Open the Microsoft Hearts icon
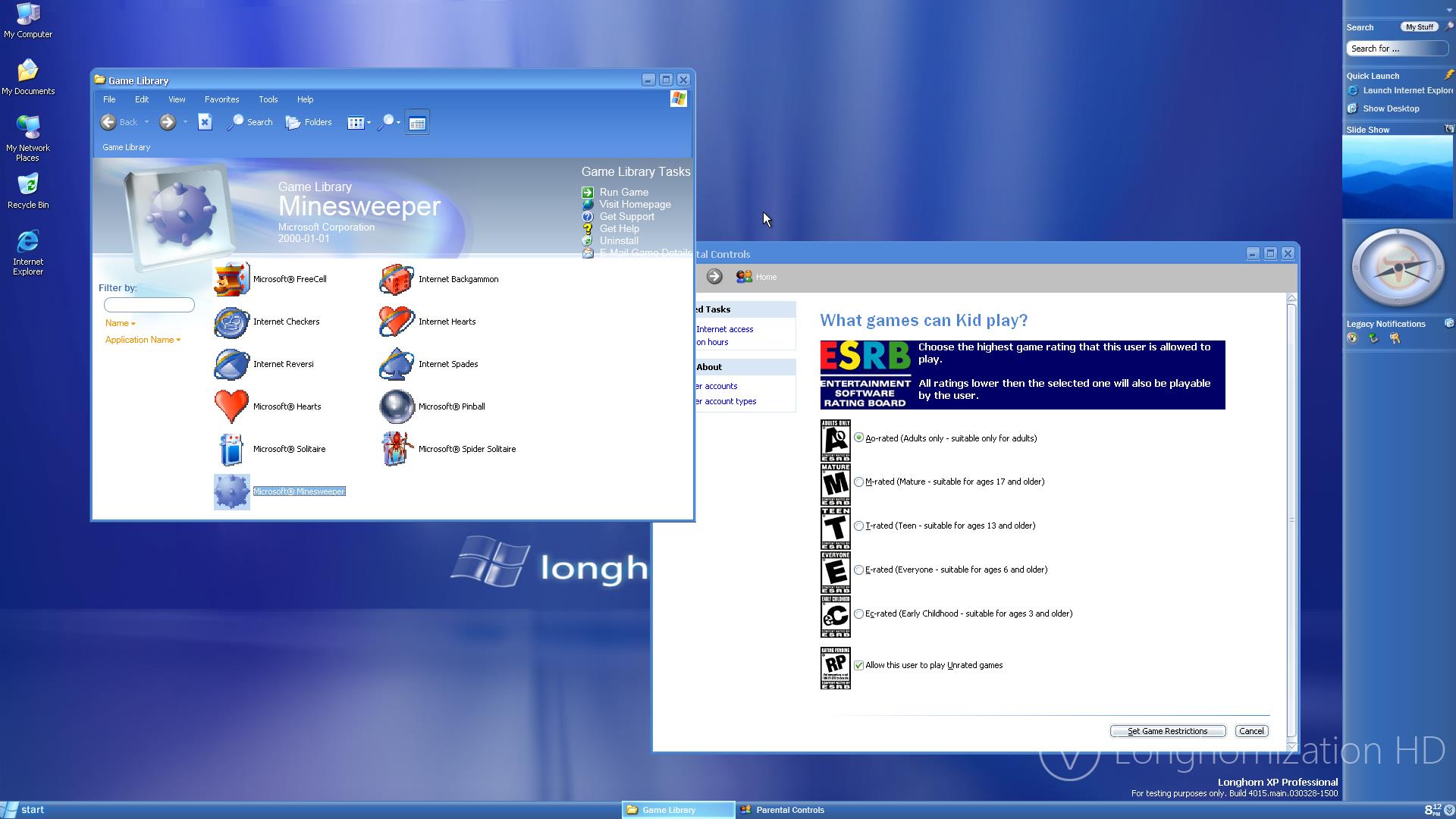This screenshot has height=819, width=1456. (232, 406)
